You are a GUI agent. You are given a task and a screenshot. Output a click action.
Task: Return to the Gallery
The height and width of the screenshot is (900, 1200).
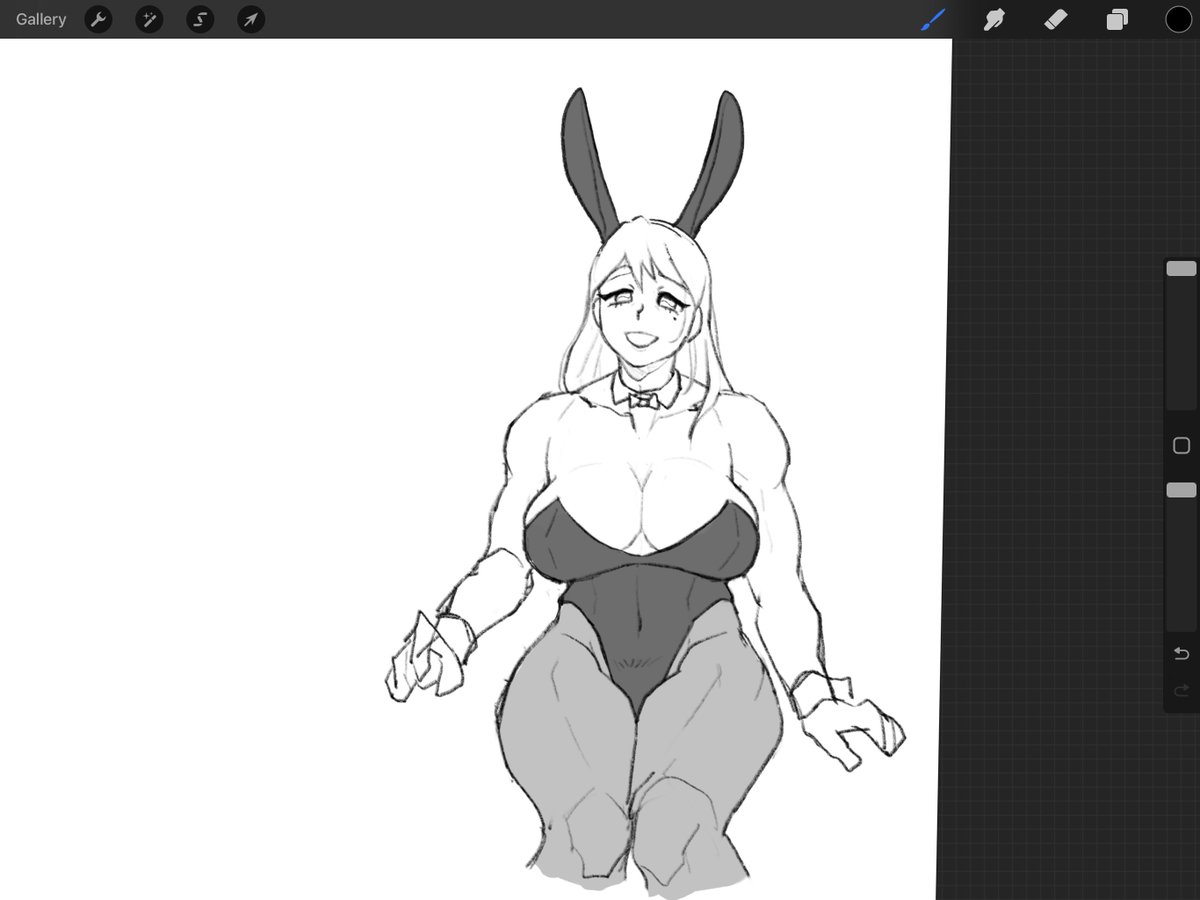[40, 19]
